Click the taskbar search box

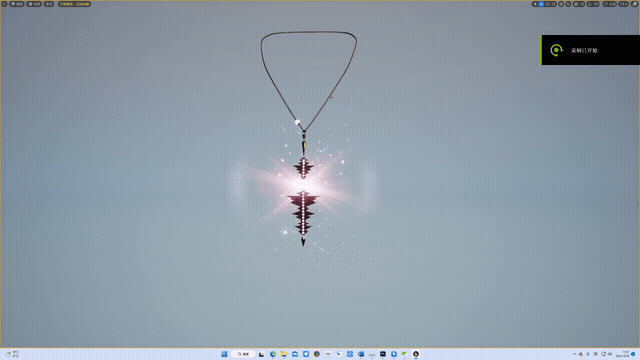(x=243, y=354)
